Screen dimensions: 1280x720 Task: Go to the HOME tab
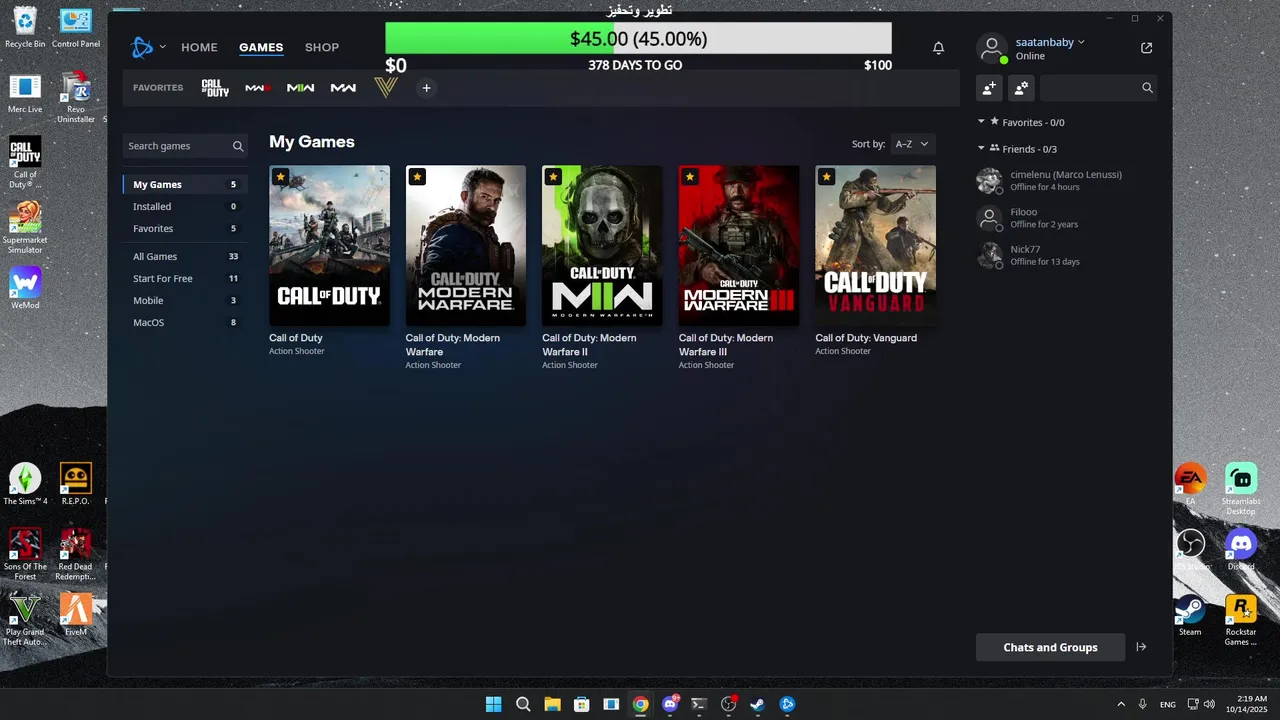(199, 47)
